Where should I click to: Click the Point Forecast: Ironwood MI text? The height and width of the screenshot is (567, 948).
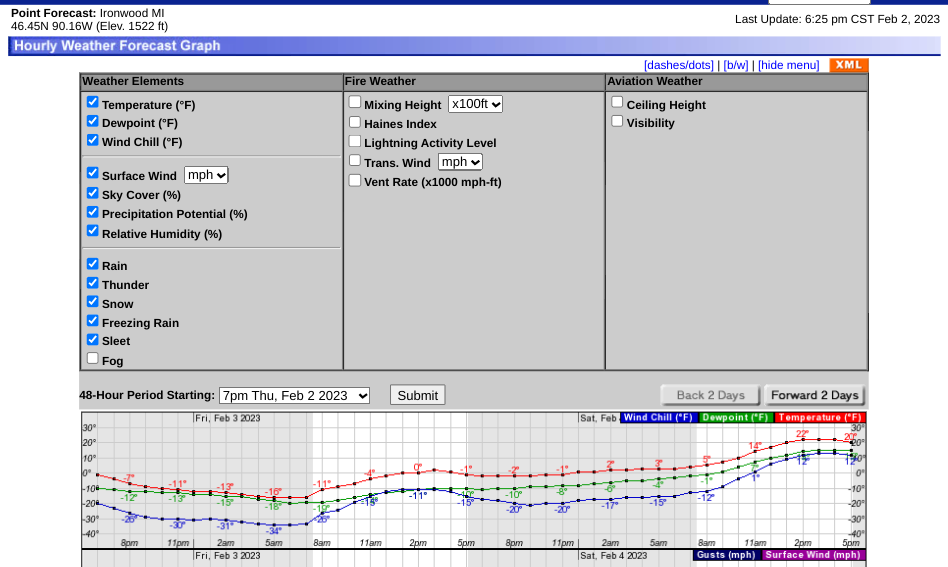coord(88,13)
